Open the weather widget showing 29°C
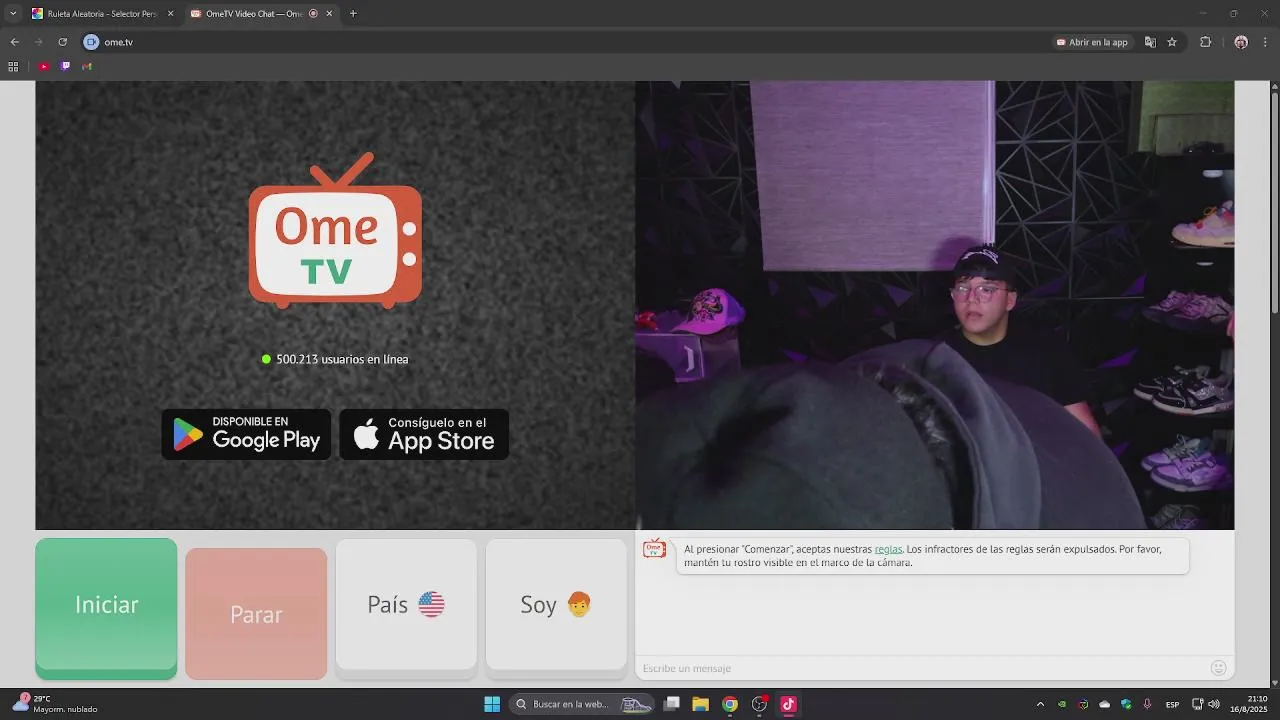Viewport: 1280px width, 720px height. point(55,704)
